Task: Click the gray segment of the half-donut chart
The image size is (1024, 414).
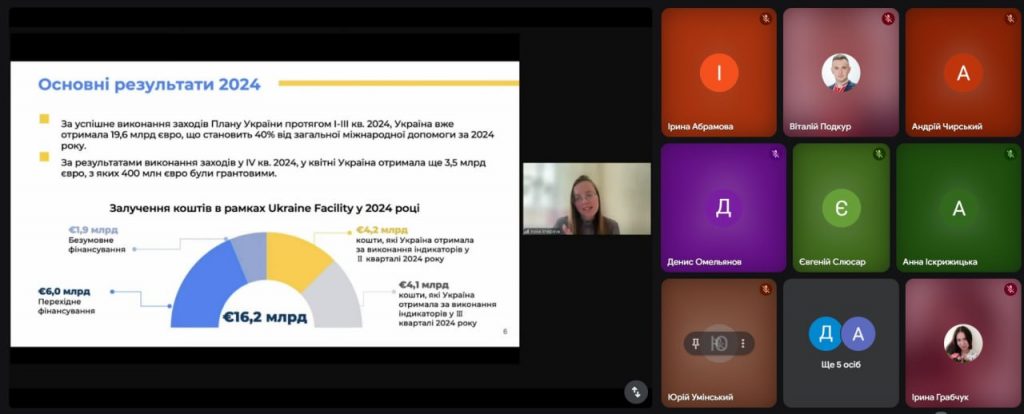Action: 335,298
